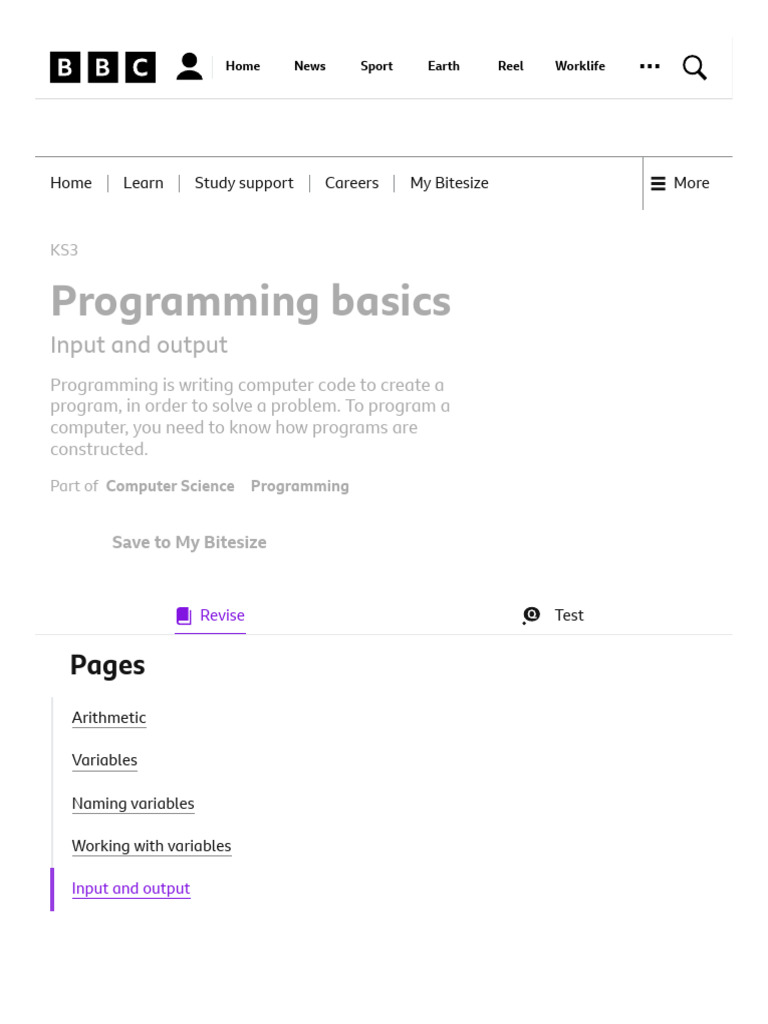Open the three-dots more menu
Screen dimensions: 768x1024
pos(650,66)
